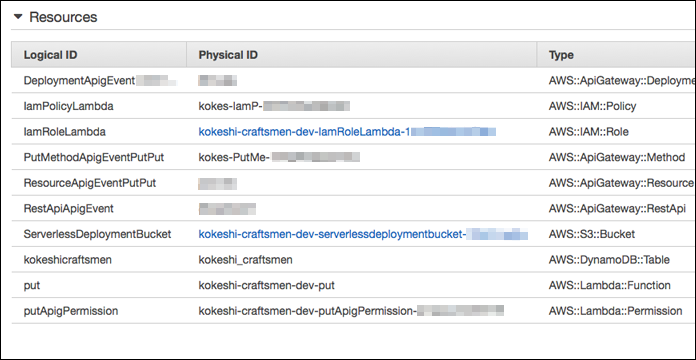
Task: Click the AWS::DynamoDB::Table type cell
Action: pos(609,260)
